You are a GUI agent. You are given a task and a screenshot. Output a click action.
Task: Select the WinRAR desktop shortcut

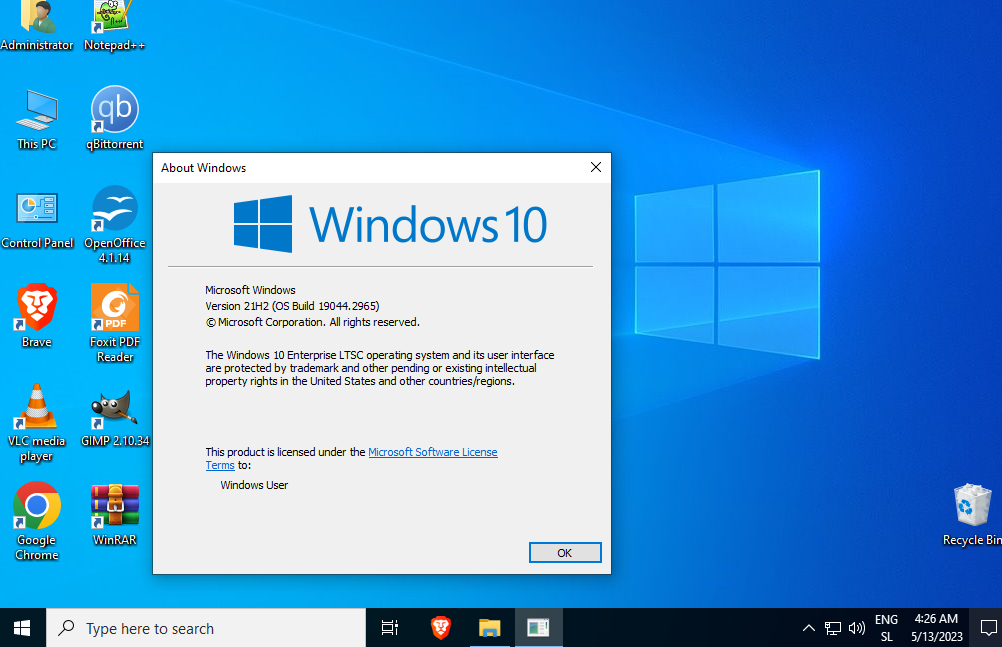115,515
